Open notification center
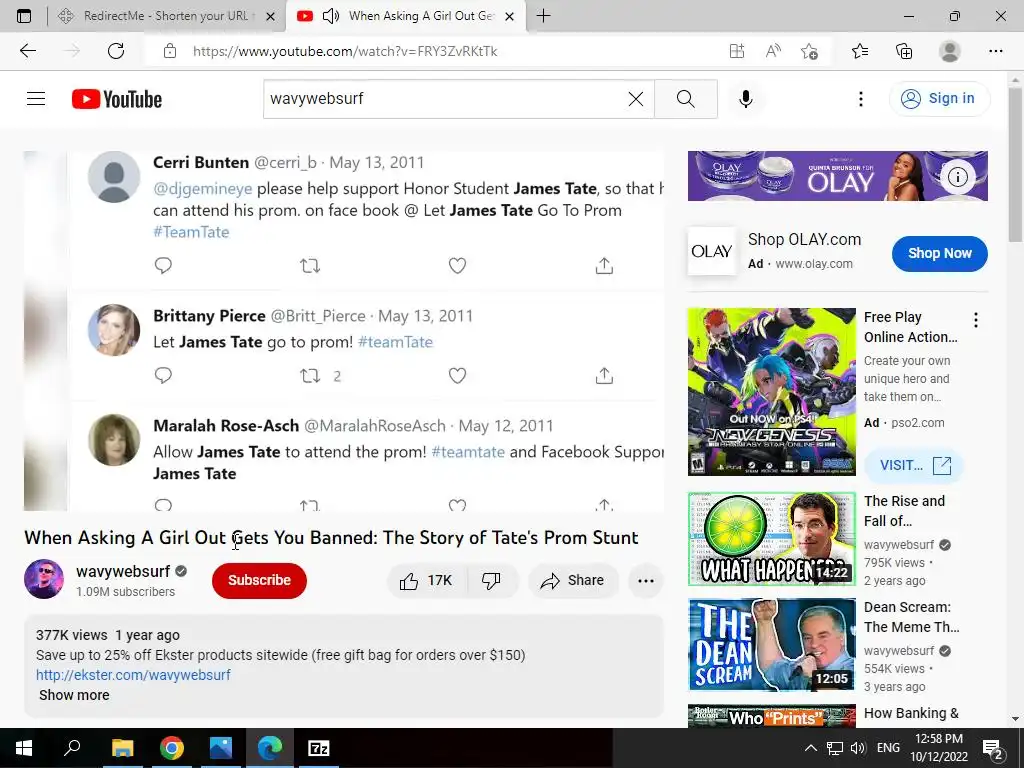The width and height of the screenshot is (1024, 768). tap(993, 748)
